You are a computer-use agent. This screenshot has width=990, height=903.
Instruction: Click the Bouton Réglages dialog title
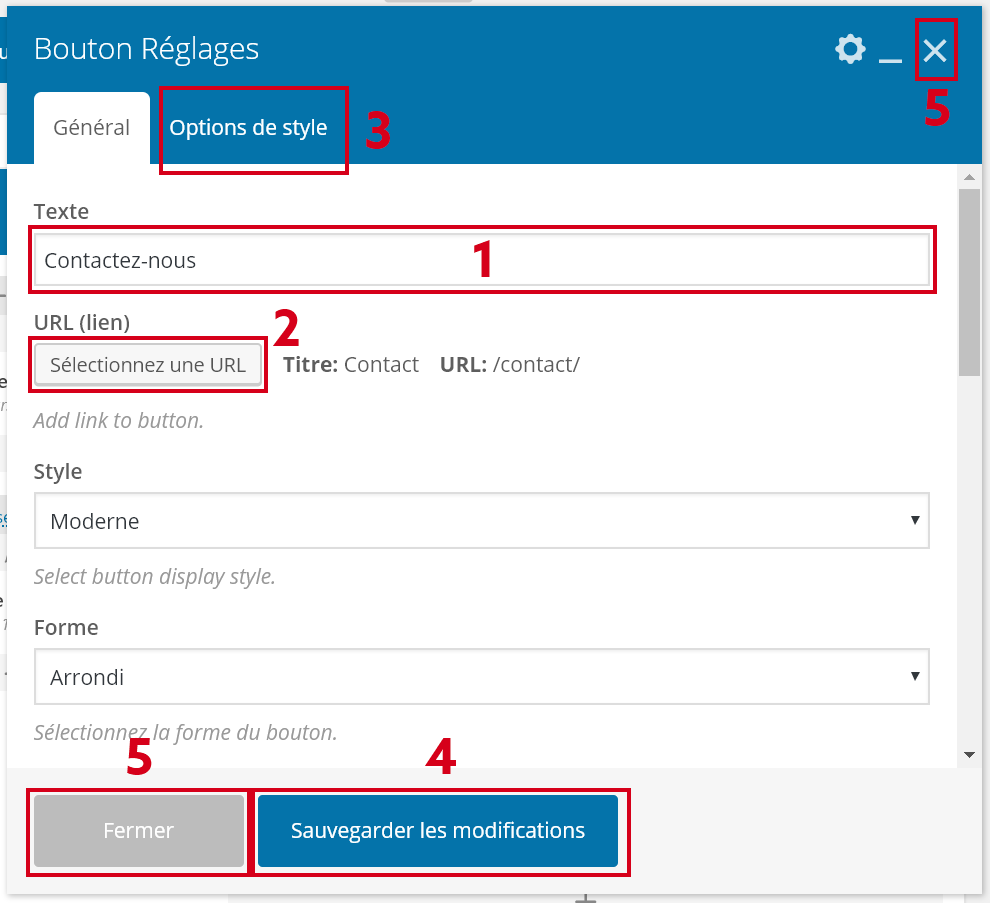click(146, 49)
